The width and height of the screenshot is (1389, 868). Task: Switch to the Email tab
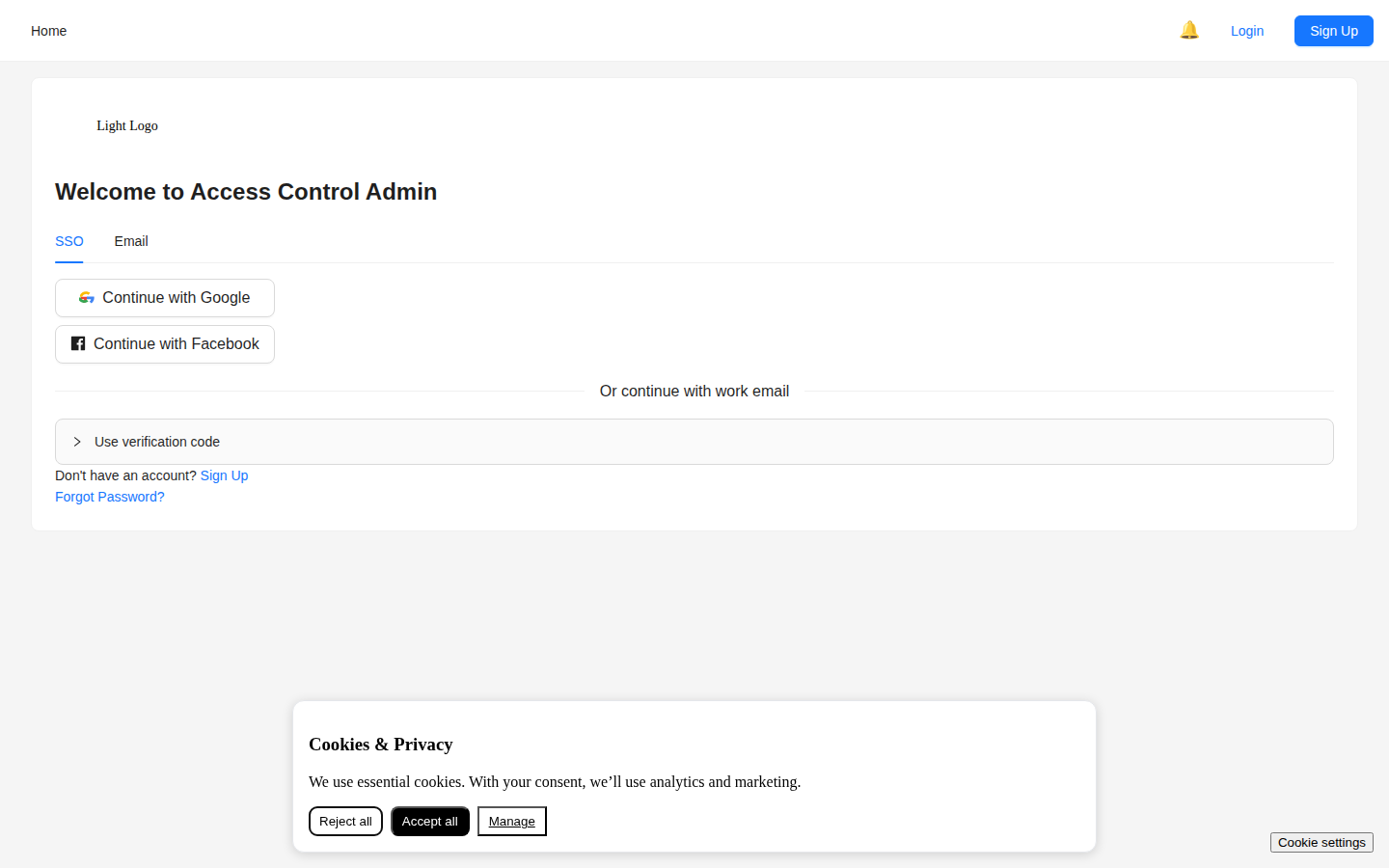130,241
